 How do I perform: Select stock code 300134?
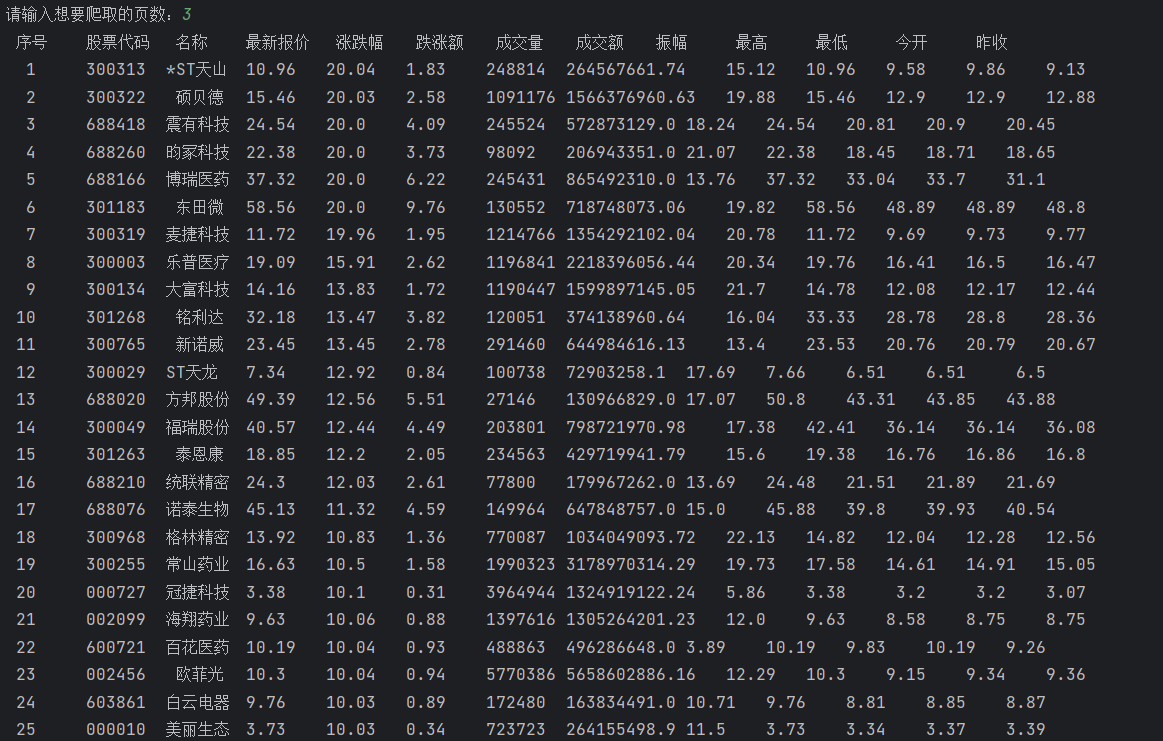tap(116, 290)
